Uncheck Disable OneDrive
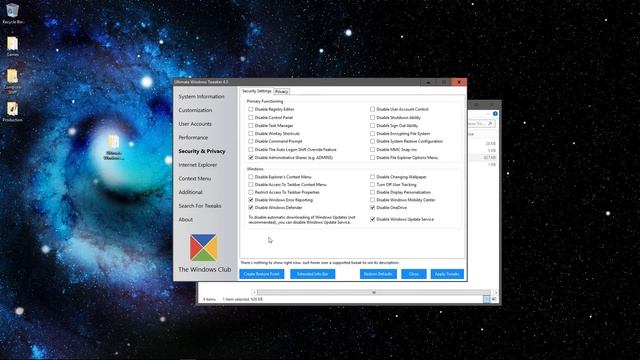This screenshot has height=360, width=640. [372, 208]
